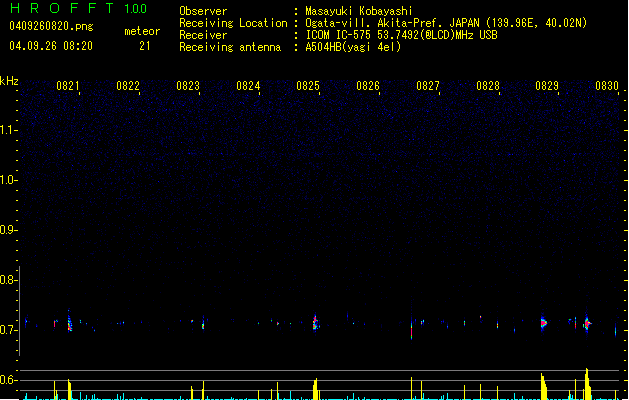Click the 0829 time marker
This screenshot has width=629, height=400.
[547, 86]
